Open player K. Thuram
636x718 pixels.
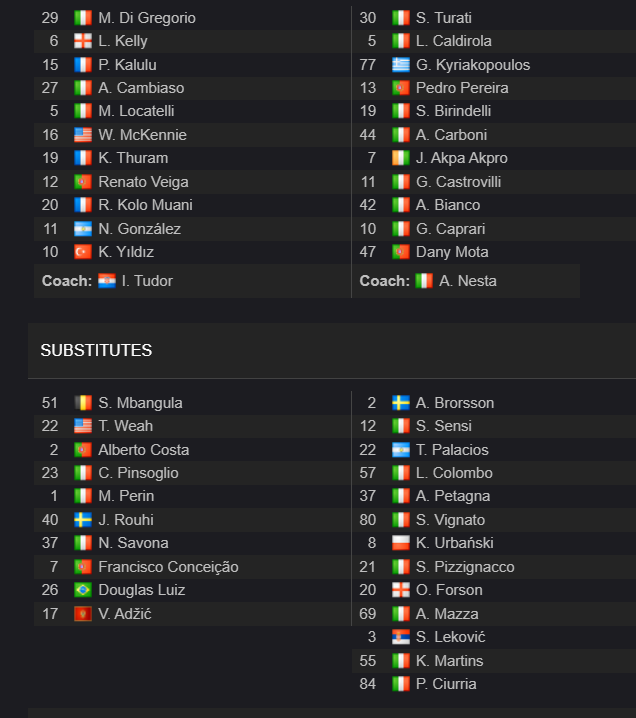tap(133, 158)
